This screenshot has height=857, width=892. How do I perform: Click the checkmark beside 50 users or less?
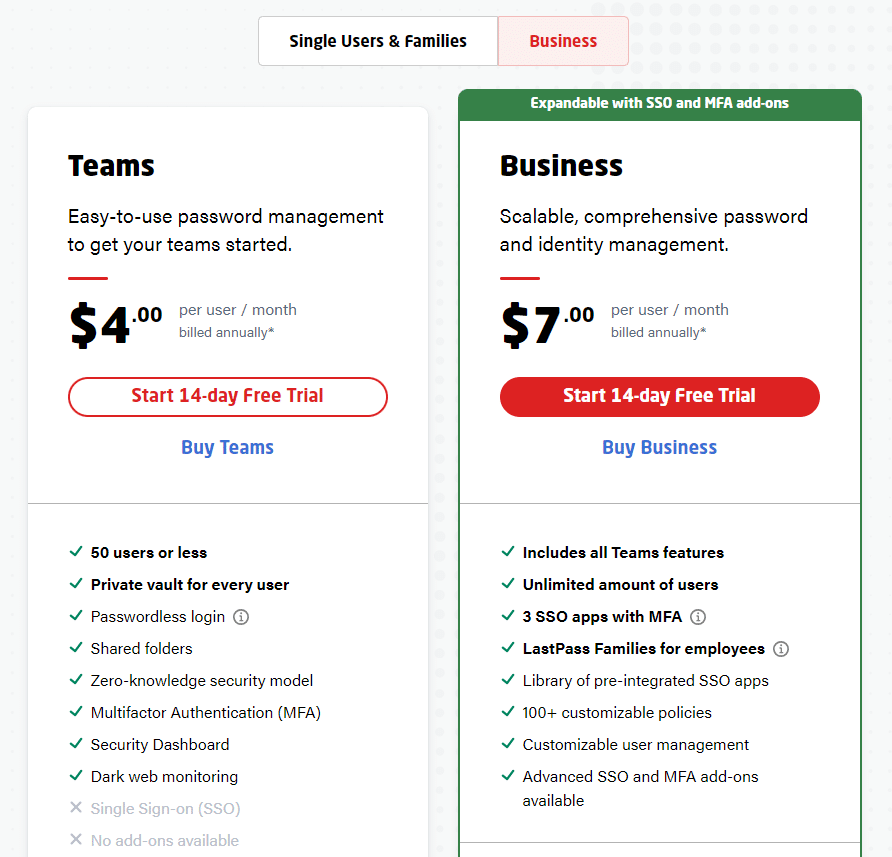[x=76, y=551]
